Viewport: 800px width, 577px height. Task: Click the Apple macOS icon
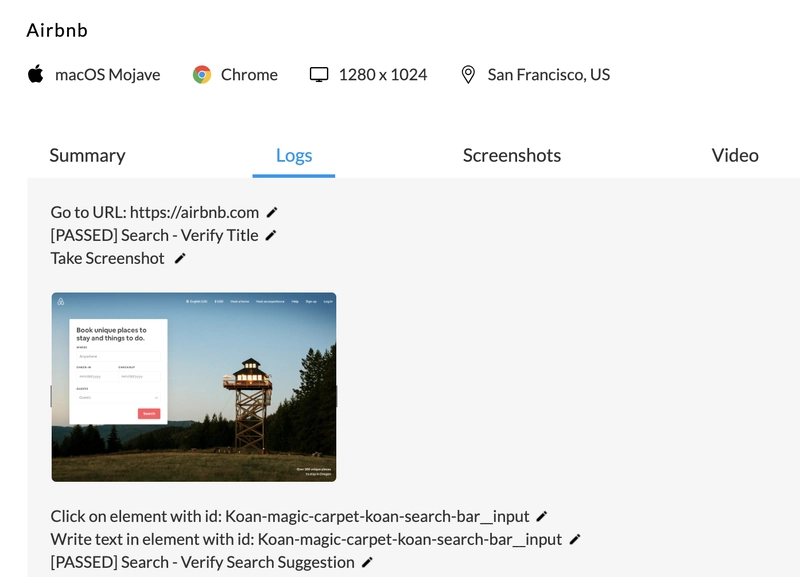36,74
